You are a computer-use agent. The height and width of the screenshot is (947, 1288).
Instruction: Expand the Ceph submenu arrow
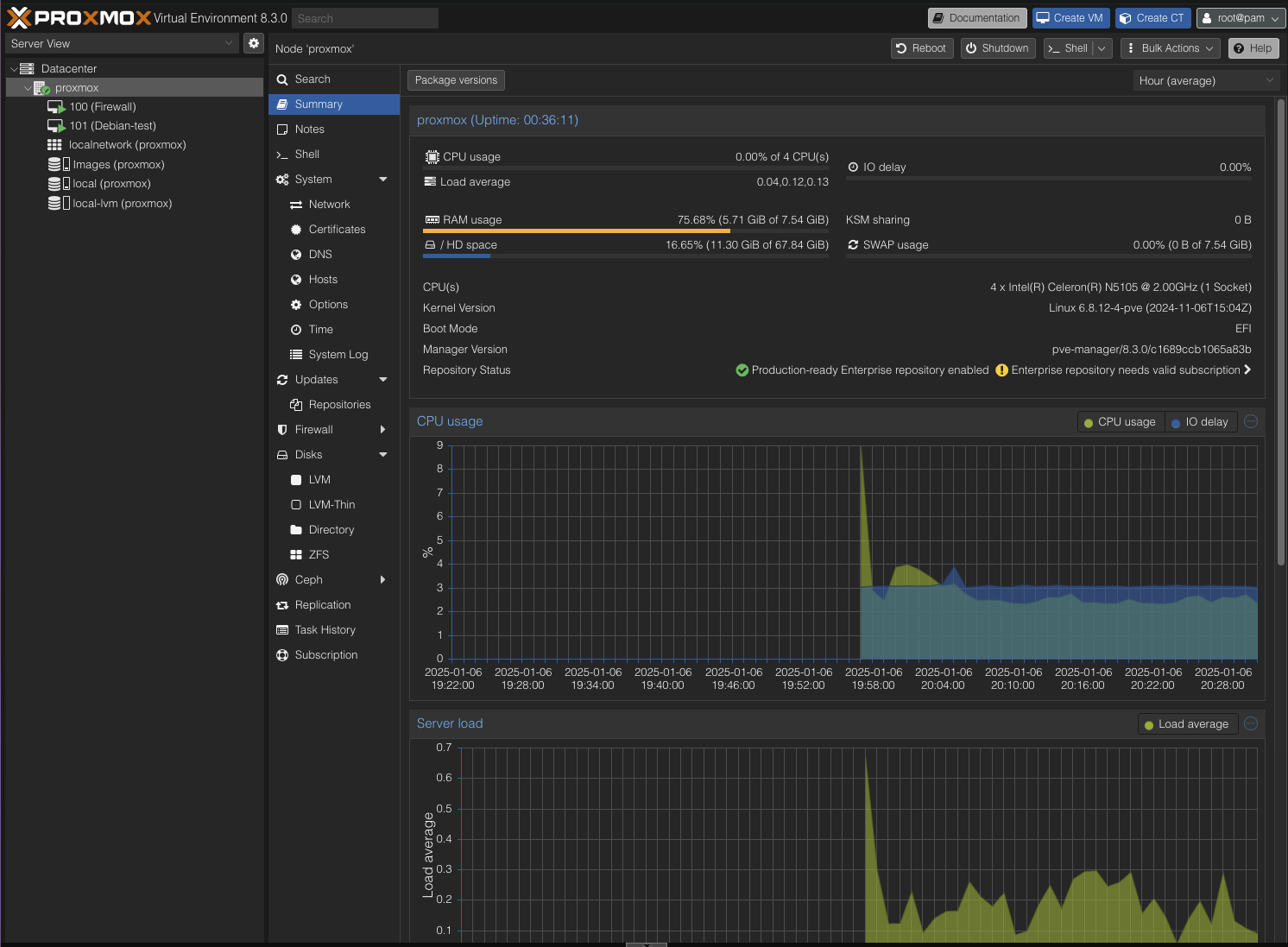click(383, 580)
